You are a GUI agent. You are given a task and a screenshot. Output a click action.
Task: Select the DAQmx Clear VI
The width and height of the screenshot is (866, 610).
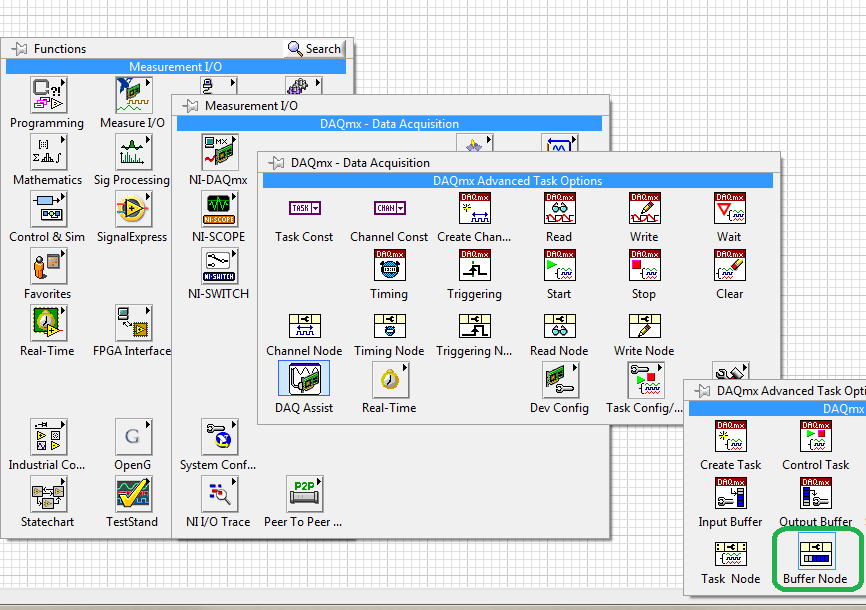(x=730, y=265)
